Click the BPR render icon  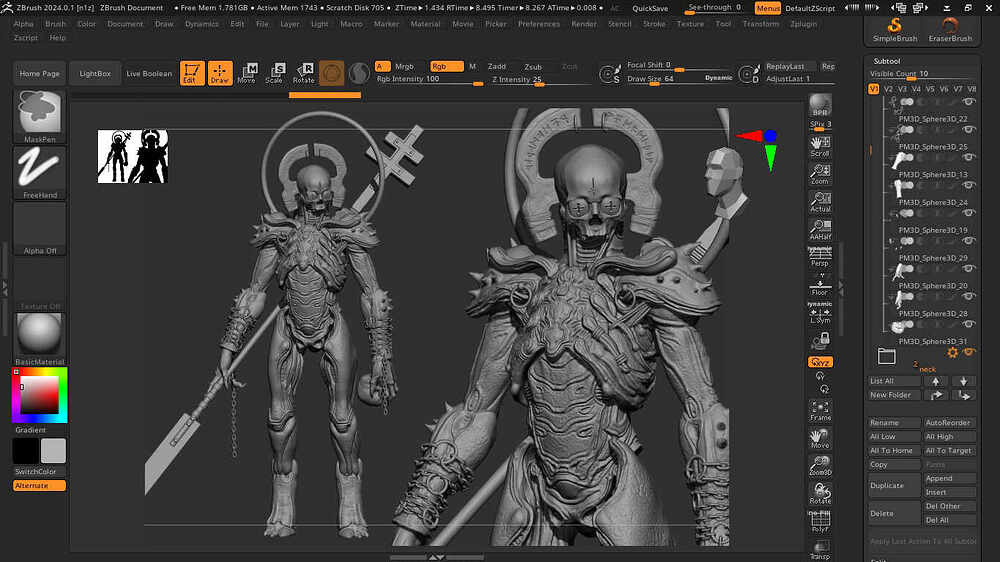click(820, 105)
